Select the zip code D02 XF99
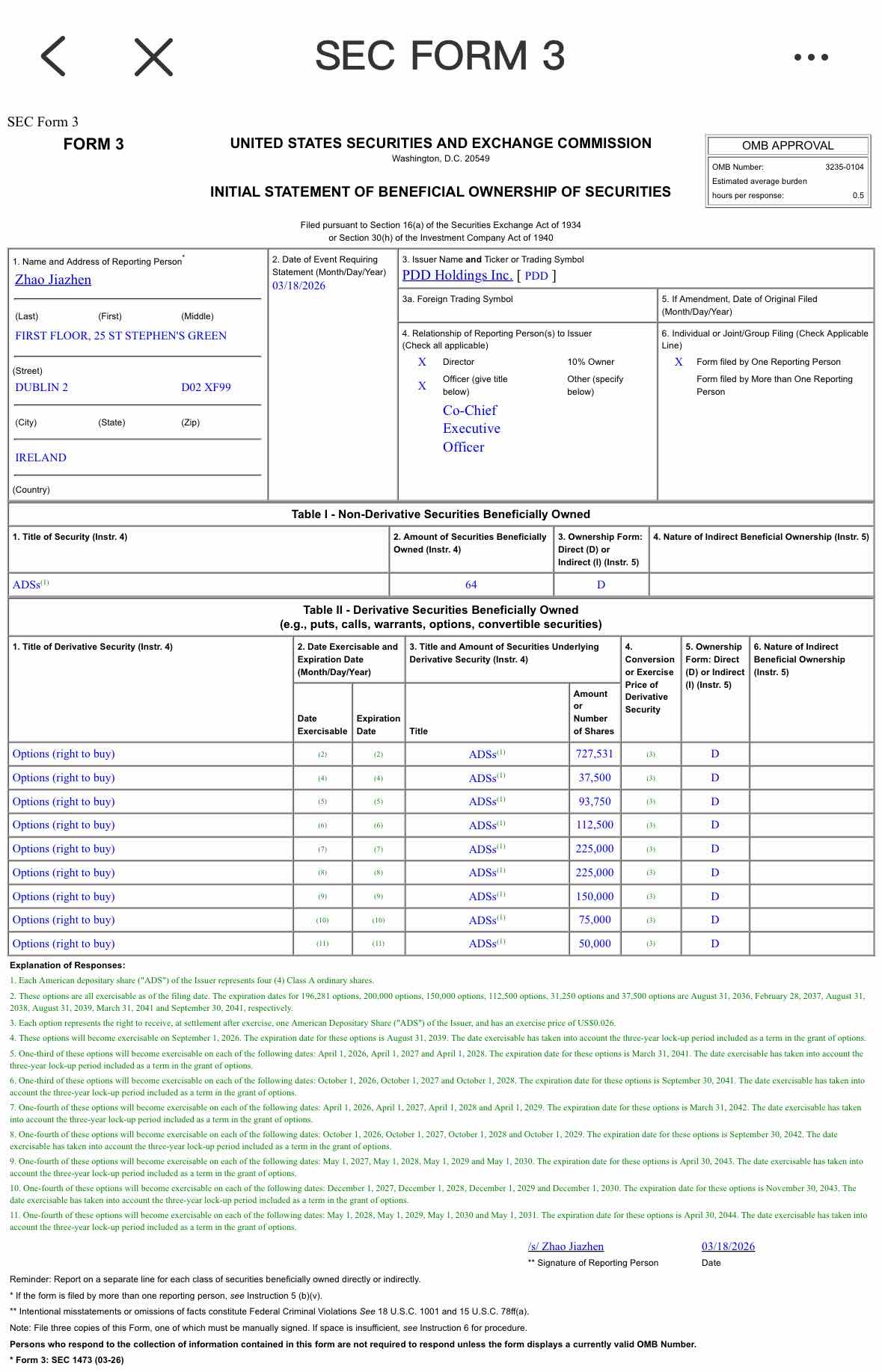Viewport: 882px width, 1372px height. point(206,387)
